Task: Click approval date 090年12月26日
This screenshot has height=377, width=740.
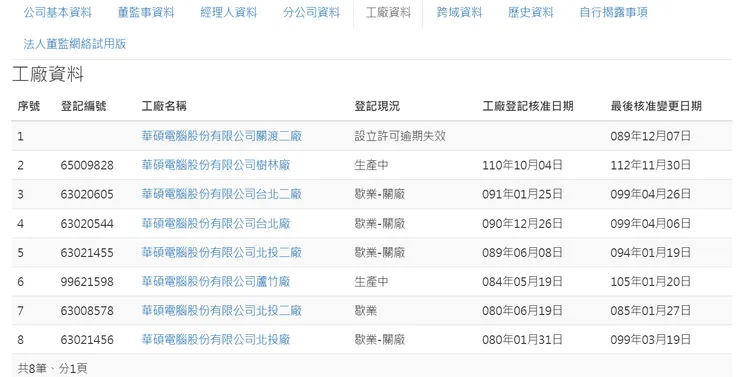Action: [522, 224]
